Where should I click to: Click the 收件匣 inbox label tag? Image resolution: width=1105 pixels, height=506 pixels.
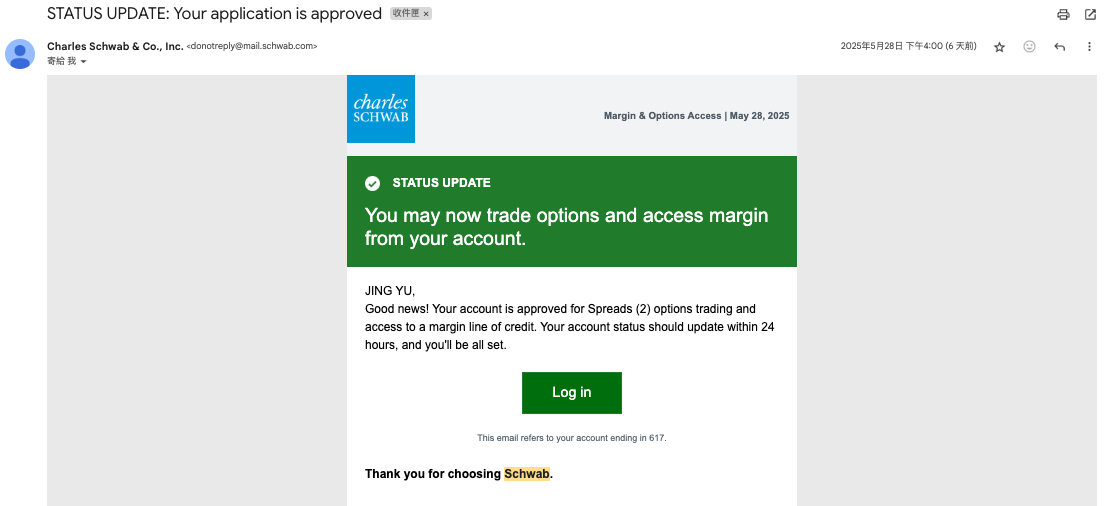405,14
